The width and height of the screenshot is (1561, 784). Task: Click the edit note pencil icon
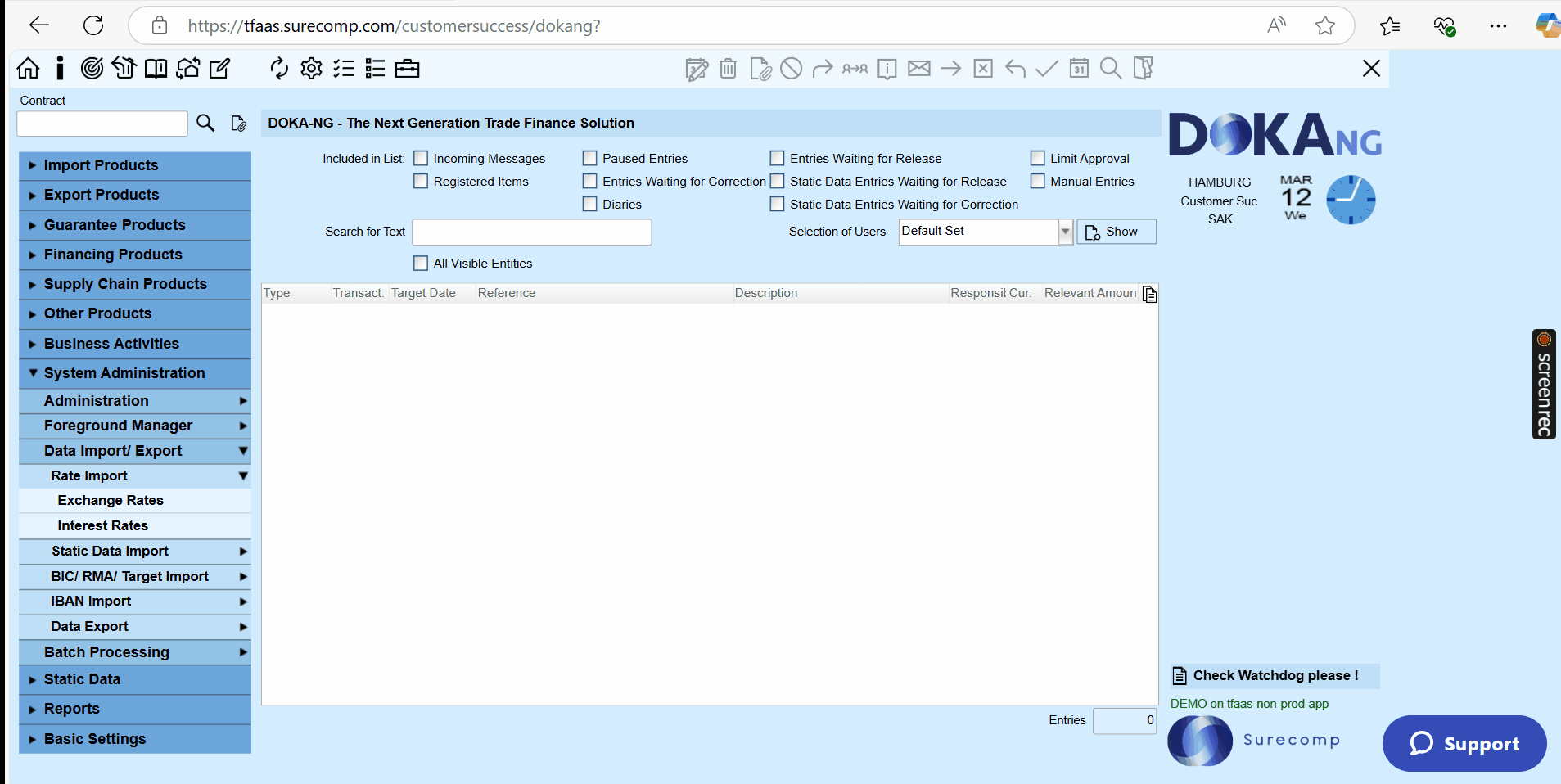[x=219, y=68]
